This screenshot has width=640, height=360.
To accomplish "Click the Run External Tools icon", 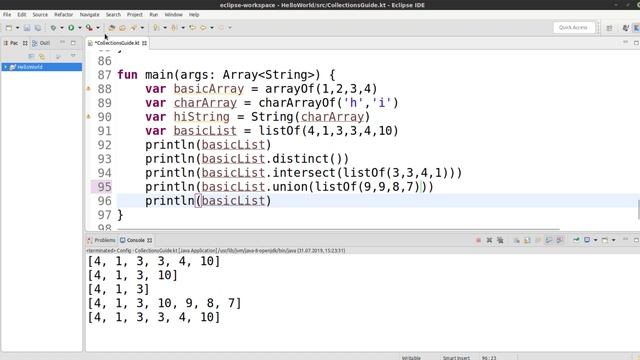I will (x=89, y=28).
